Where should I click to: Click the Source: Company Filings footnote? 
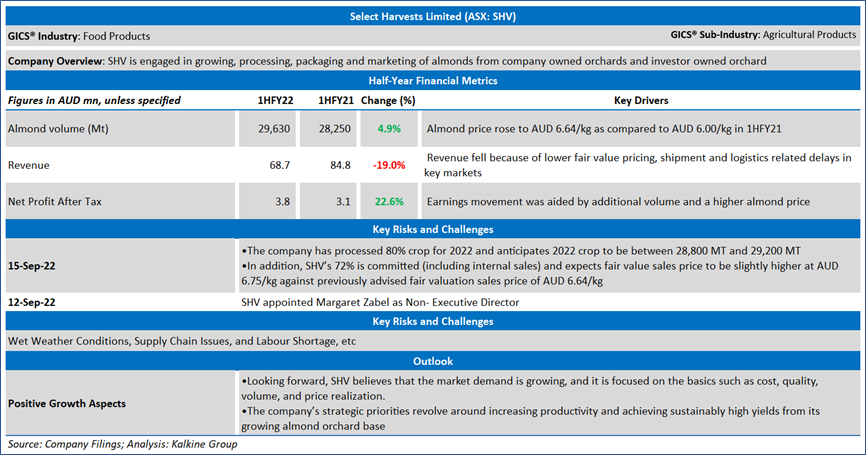click(x=123, y=444)
